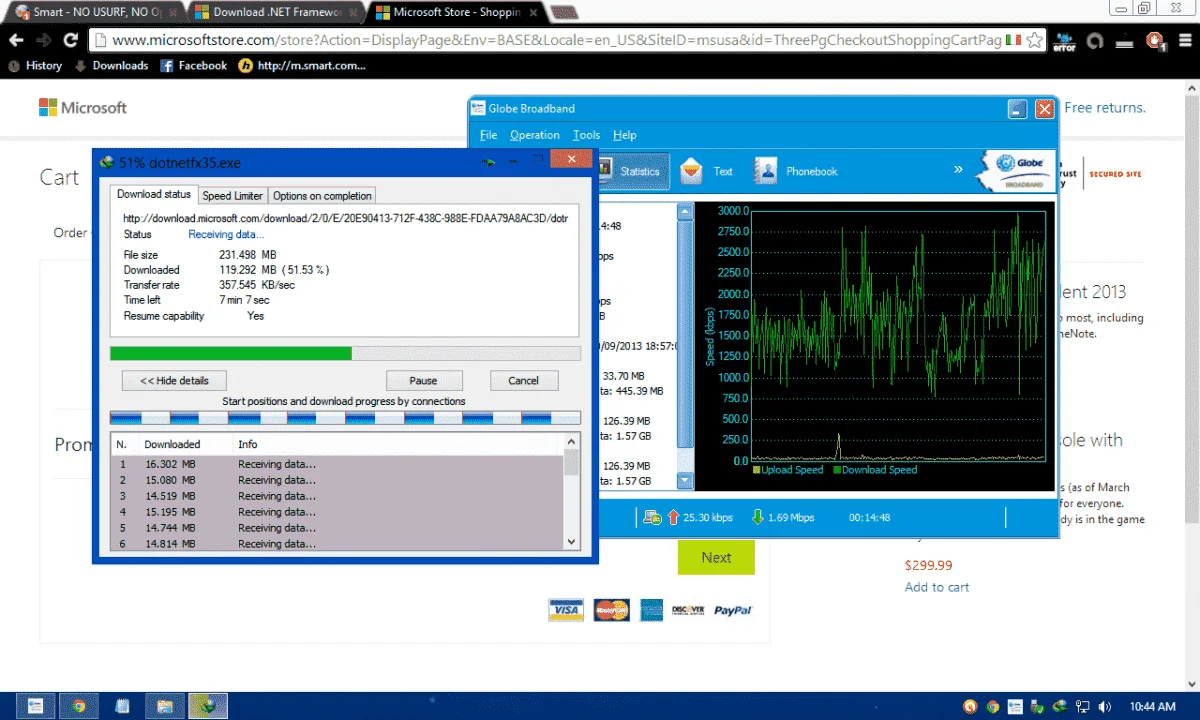The image size is (1200, 720).
Task: Click the N. column header
Action: pos(124,444)
